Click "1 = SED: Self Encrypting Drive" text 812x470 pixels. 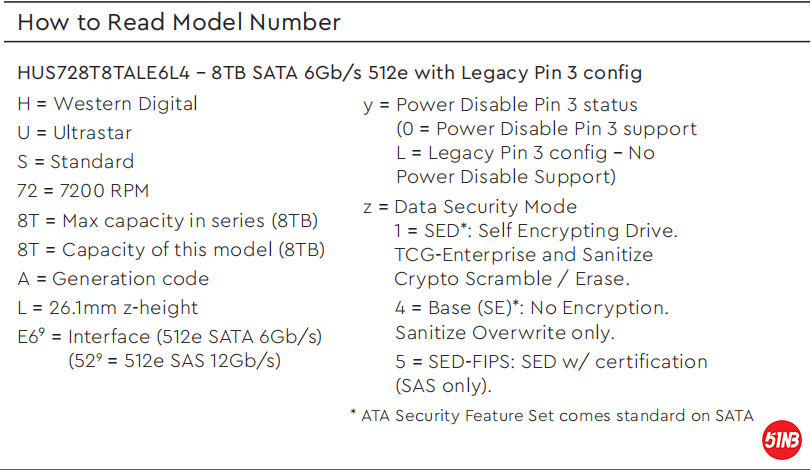536,231
